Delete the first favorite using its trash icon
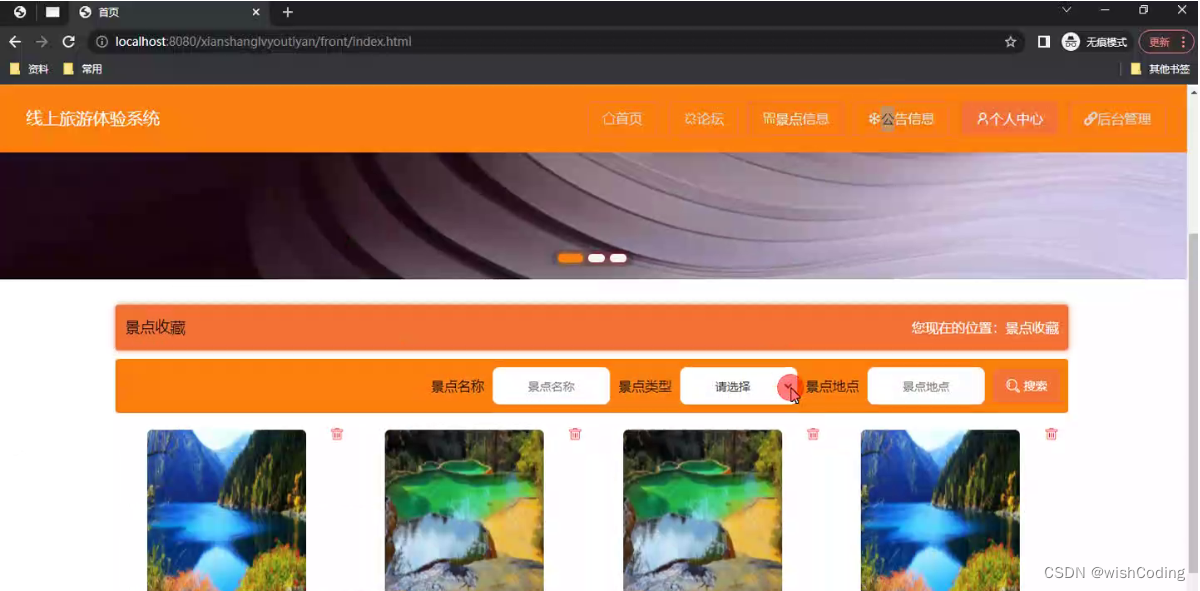 tap(337, 434)
